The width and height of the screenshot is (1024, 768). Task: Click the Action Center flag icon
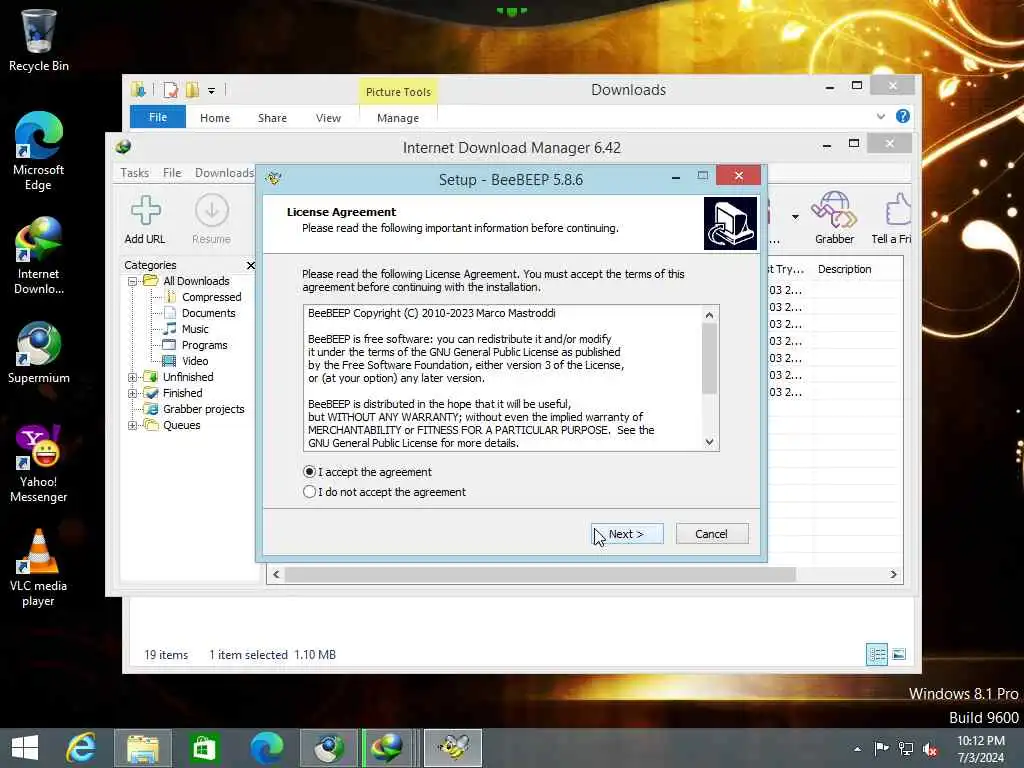881,748
